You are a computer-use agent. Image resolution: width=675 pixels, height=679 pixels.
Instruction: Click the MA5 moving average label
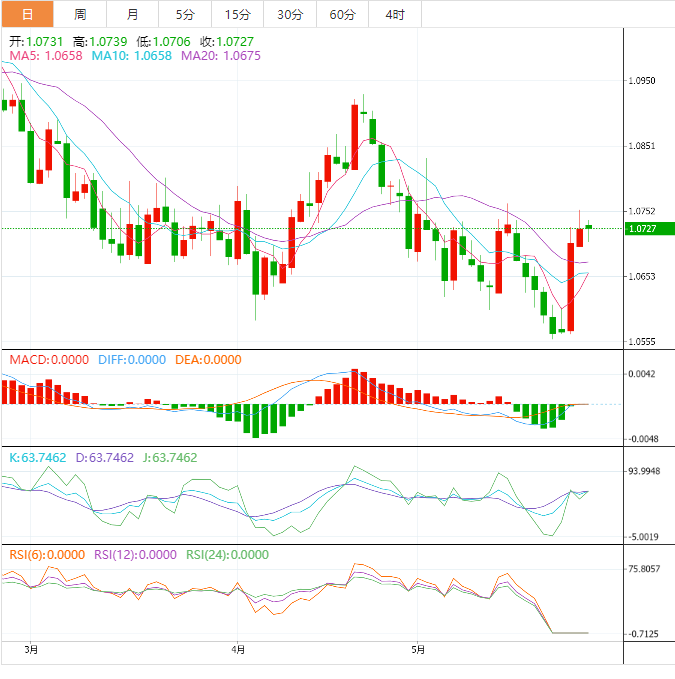[46, 57]
